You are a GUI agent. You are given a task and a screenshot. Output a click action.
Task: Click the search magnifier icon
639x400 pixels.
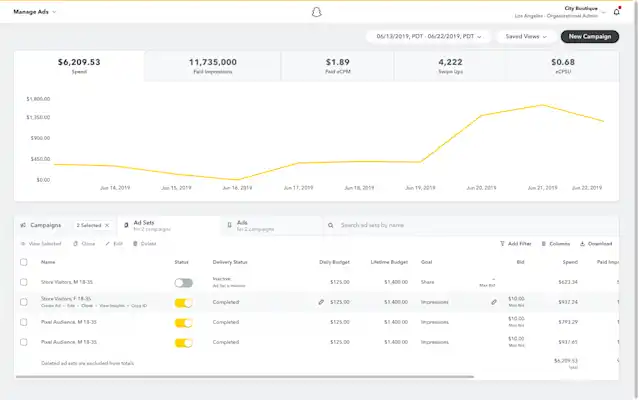coord(331,225)
